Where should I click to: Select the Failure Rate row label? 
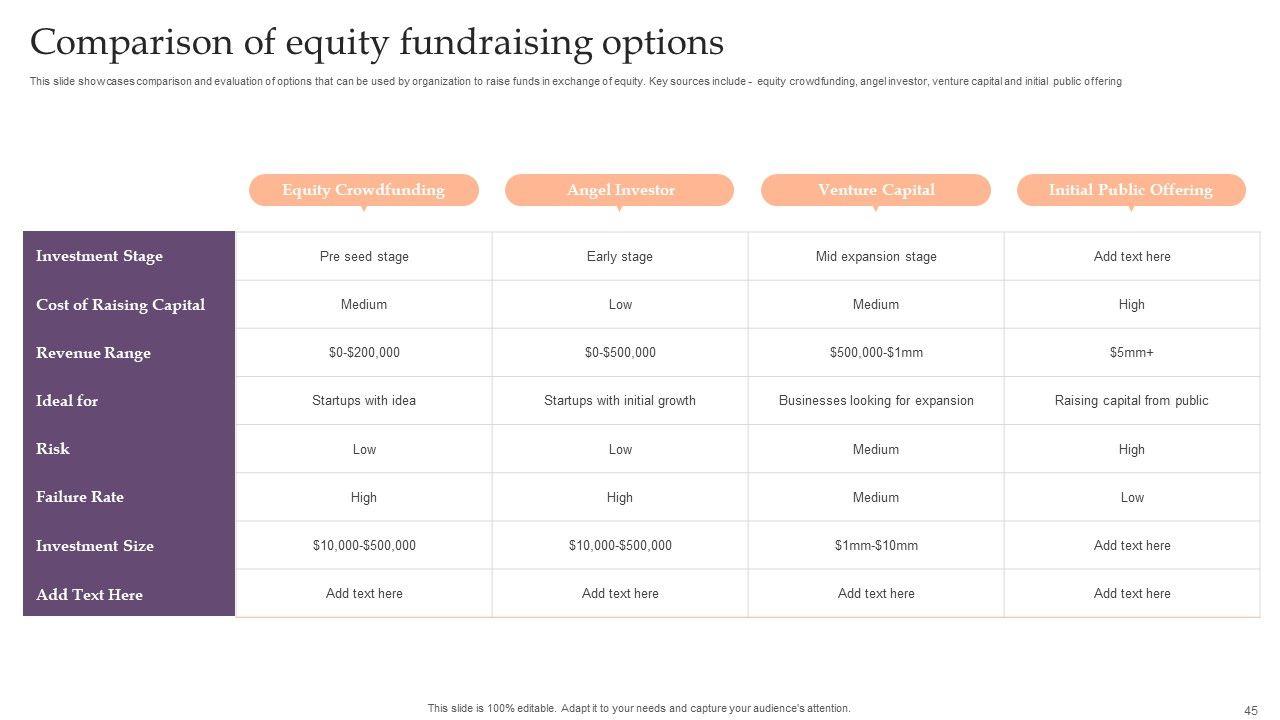[x=80, y=497]
